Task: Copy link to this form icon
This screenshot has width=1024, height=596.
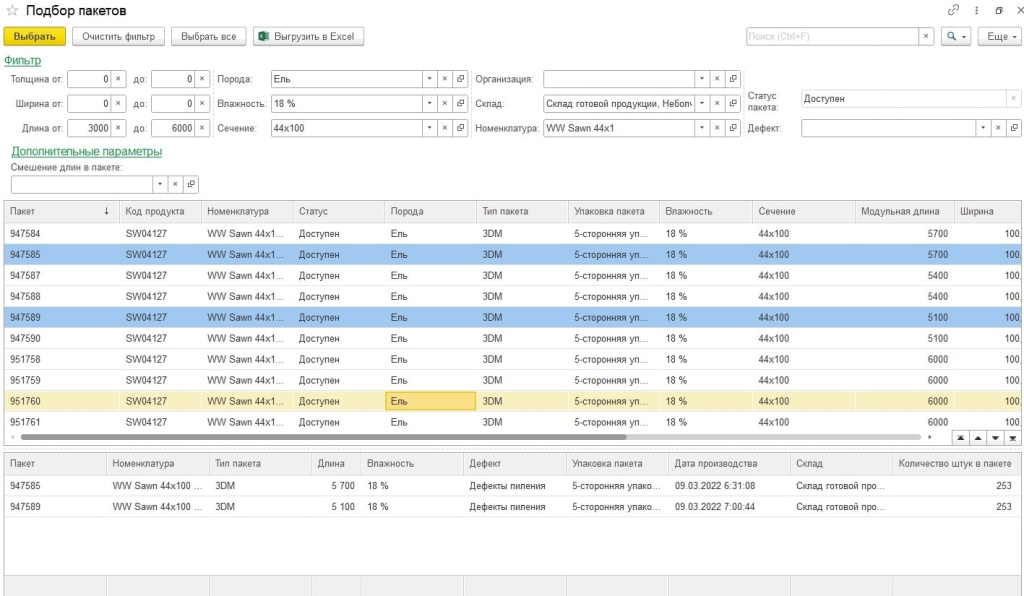Action: tap(953, 10)
